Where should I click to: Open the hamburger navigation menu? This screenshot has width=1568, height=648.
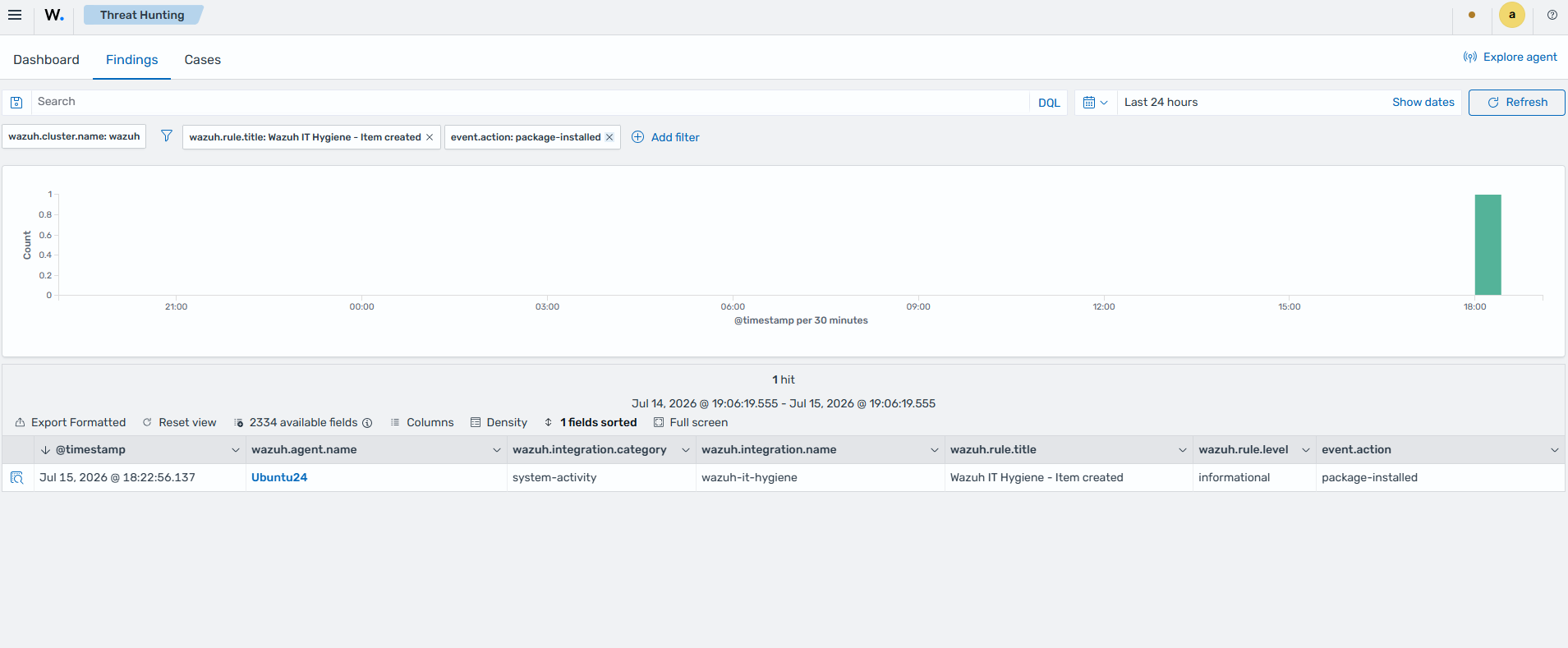click(15, 15)
